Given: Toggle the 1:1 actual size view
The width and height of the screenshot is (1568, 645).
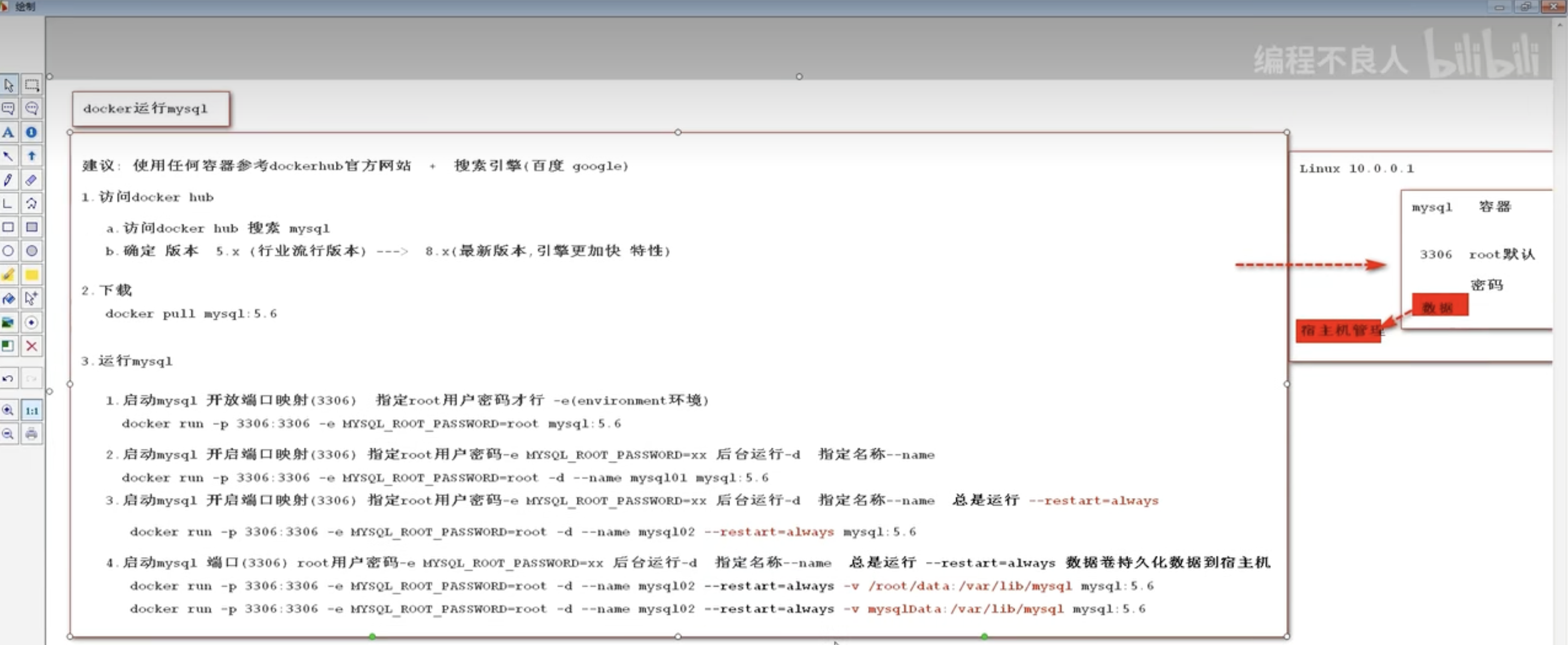Looking at the screenshot, I should pyautogui.click(x=32, y=410).
